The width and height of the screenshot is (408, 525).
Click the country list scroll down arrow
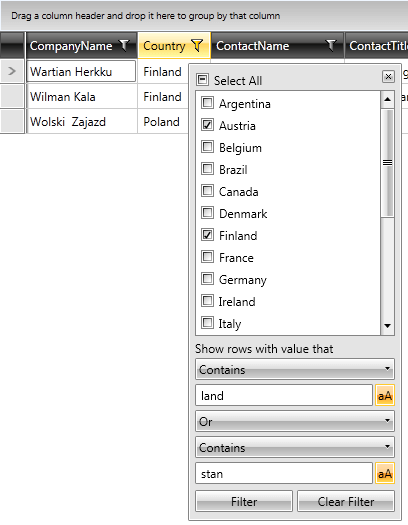point(388,326)
